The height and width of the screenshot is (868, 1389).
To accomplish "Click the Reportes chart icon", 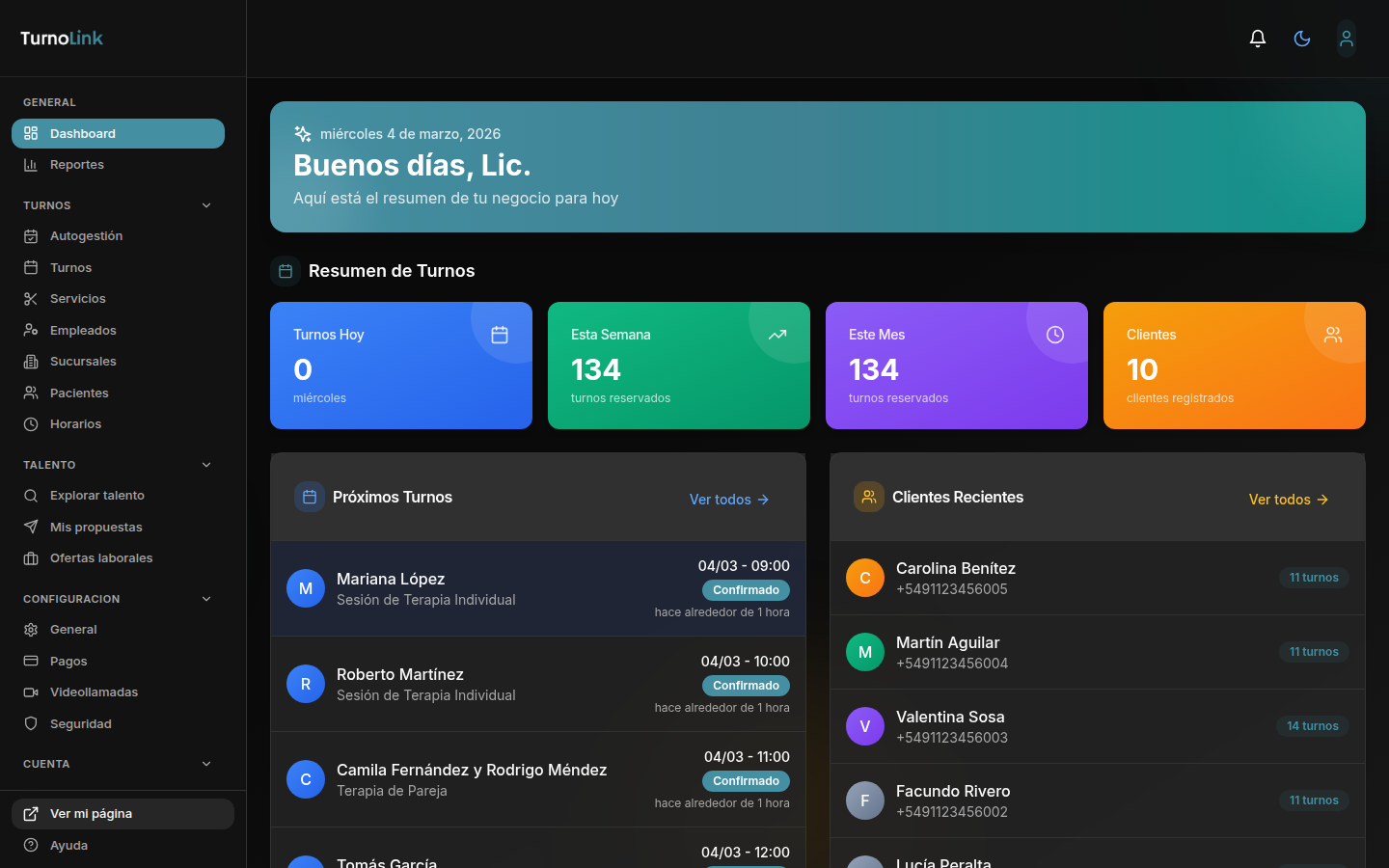I will coord(30,164).
